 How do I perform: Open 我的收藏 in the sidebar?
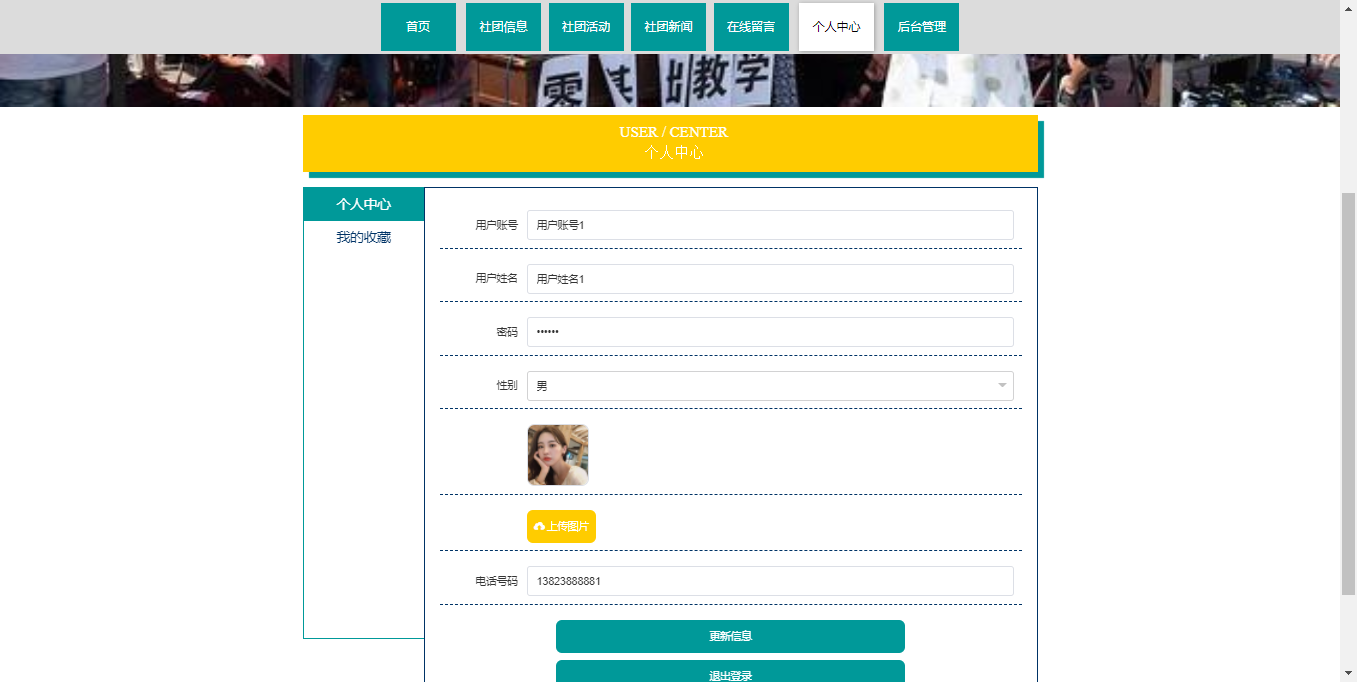[x=364, y=237]
